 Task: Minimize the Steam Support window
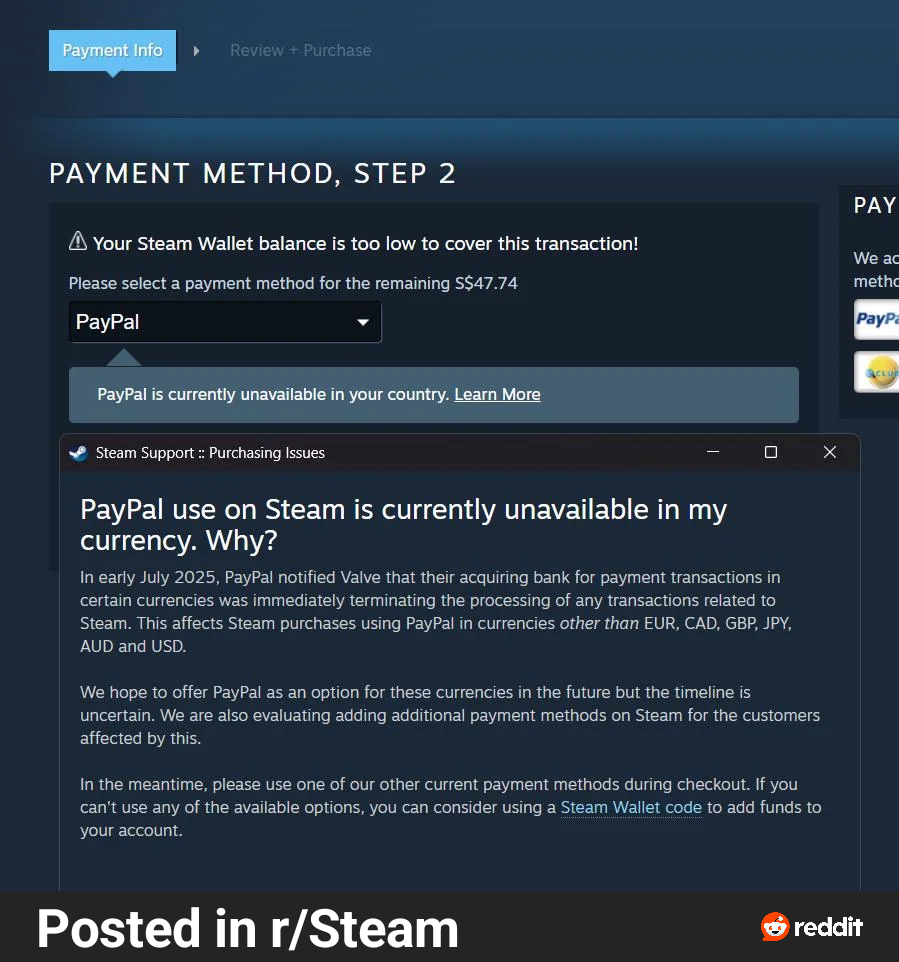pos(712,452)
